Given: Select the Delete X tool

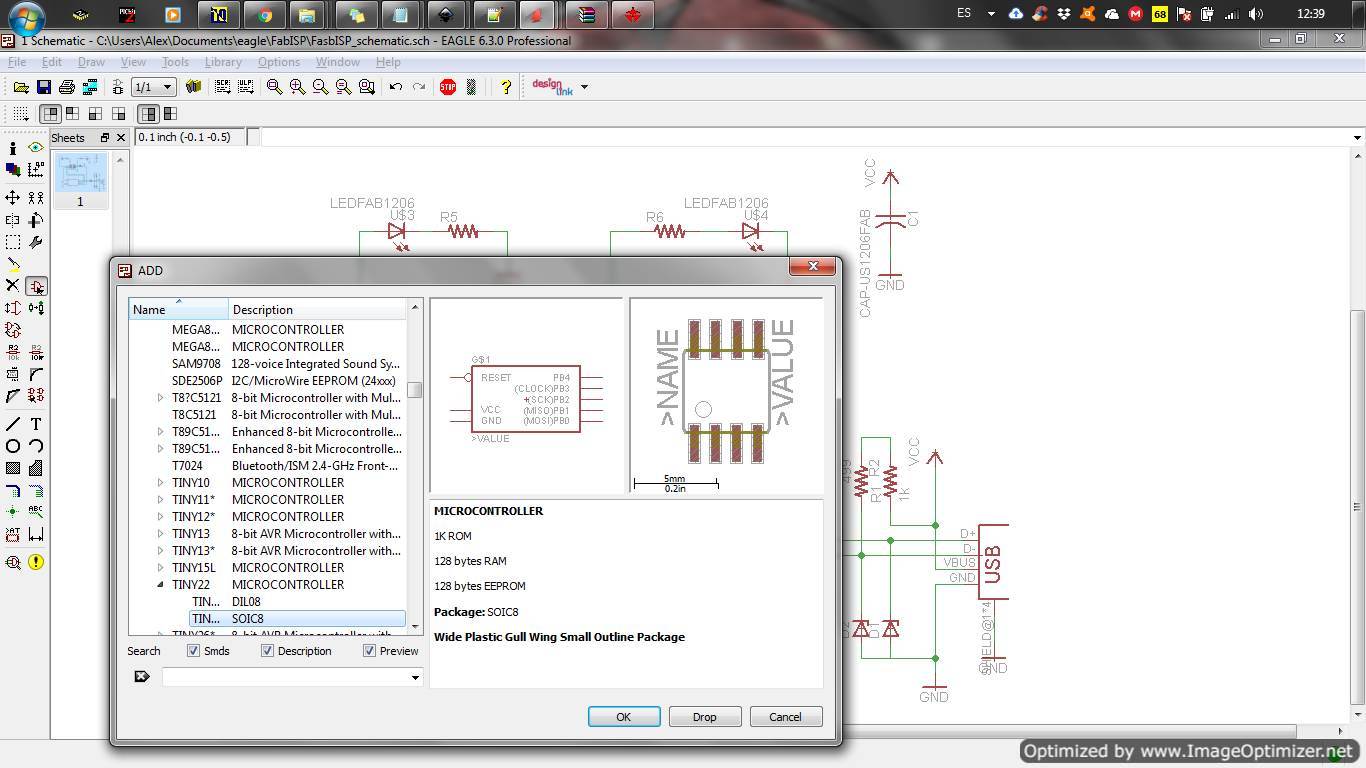Looking at the screenshot, I should pyautogui.click(x=13, y=286).
